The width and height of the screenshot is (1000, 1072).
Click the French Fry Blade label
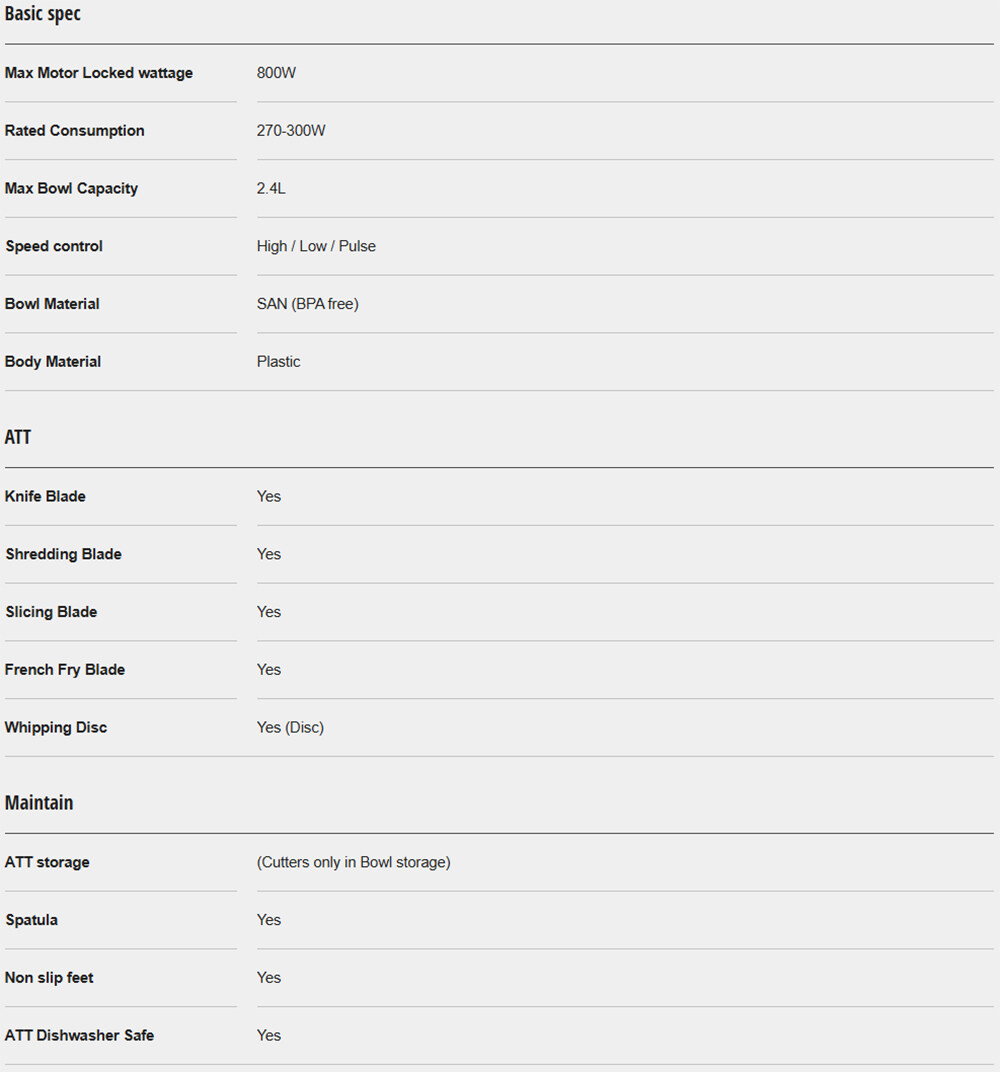(65, 670)
